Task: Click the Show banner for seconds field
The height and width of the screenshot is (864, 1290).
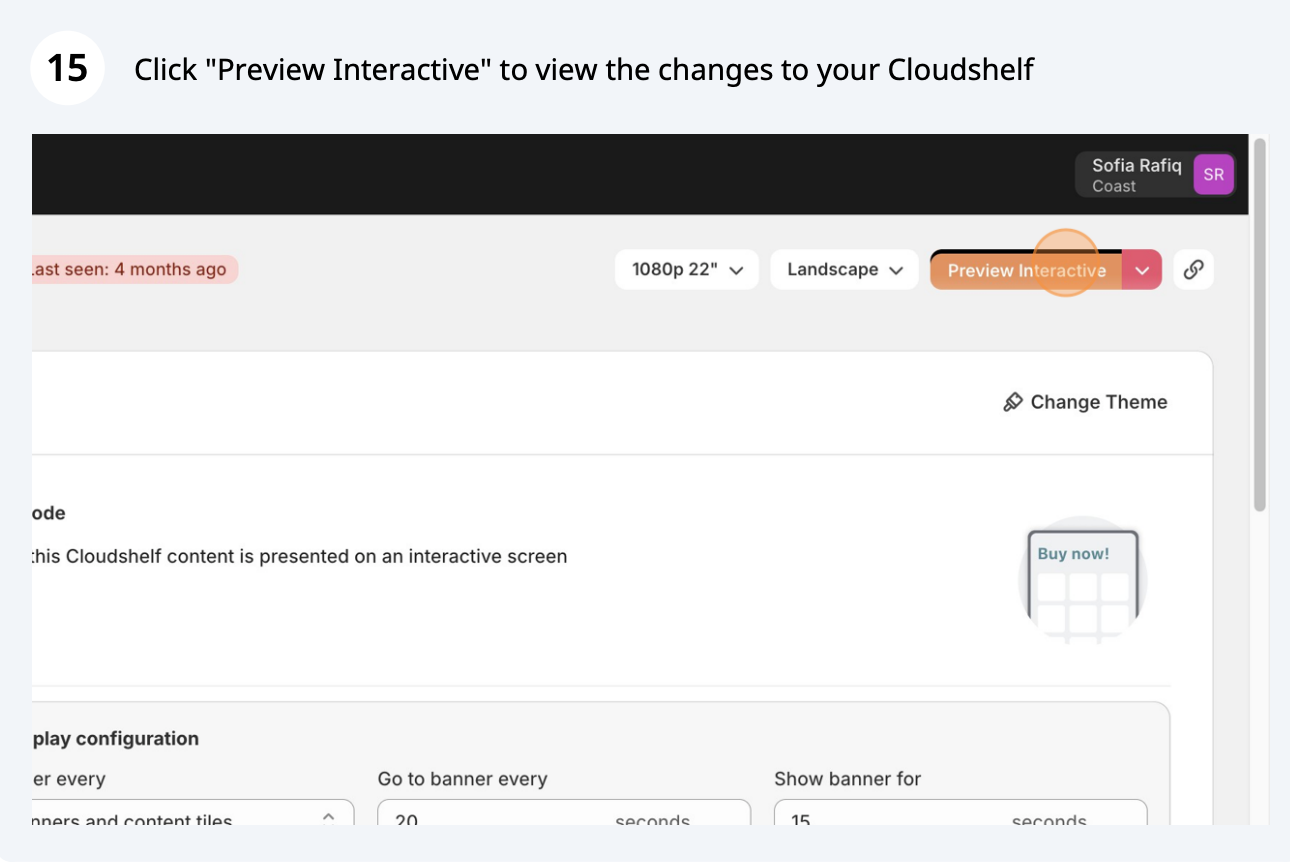Action: coord(960,813)
